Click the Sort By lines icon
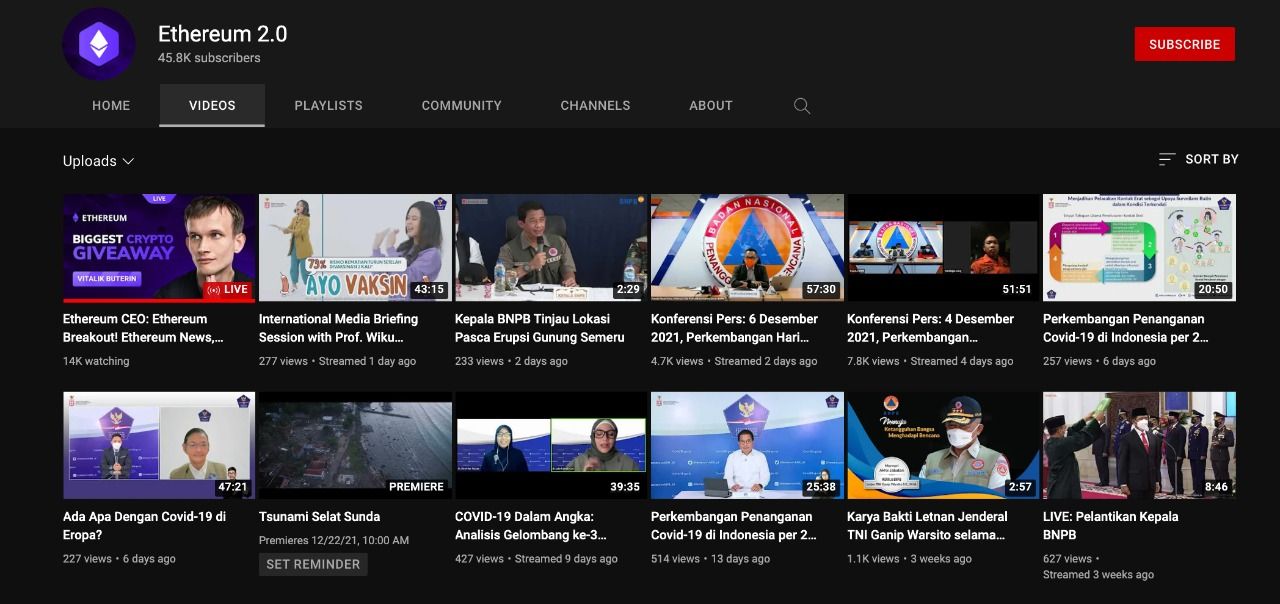Viewport: 1280px width, 604px height. point(1167,159)
